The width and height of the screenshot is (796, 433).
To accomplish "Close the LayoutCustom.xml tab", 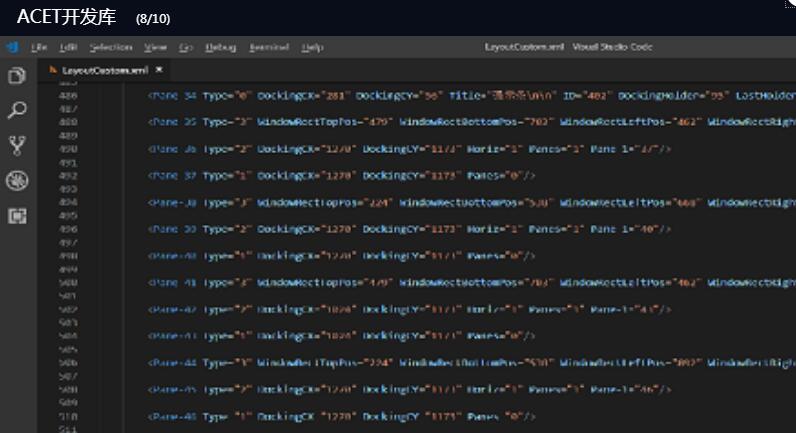I will coord(159,70).
